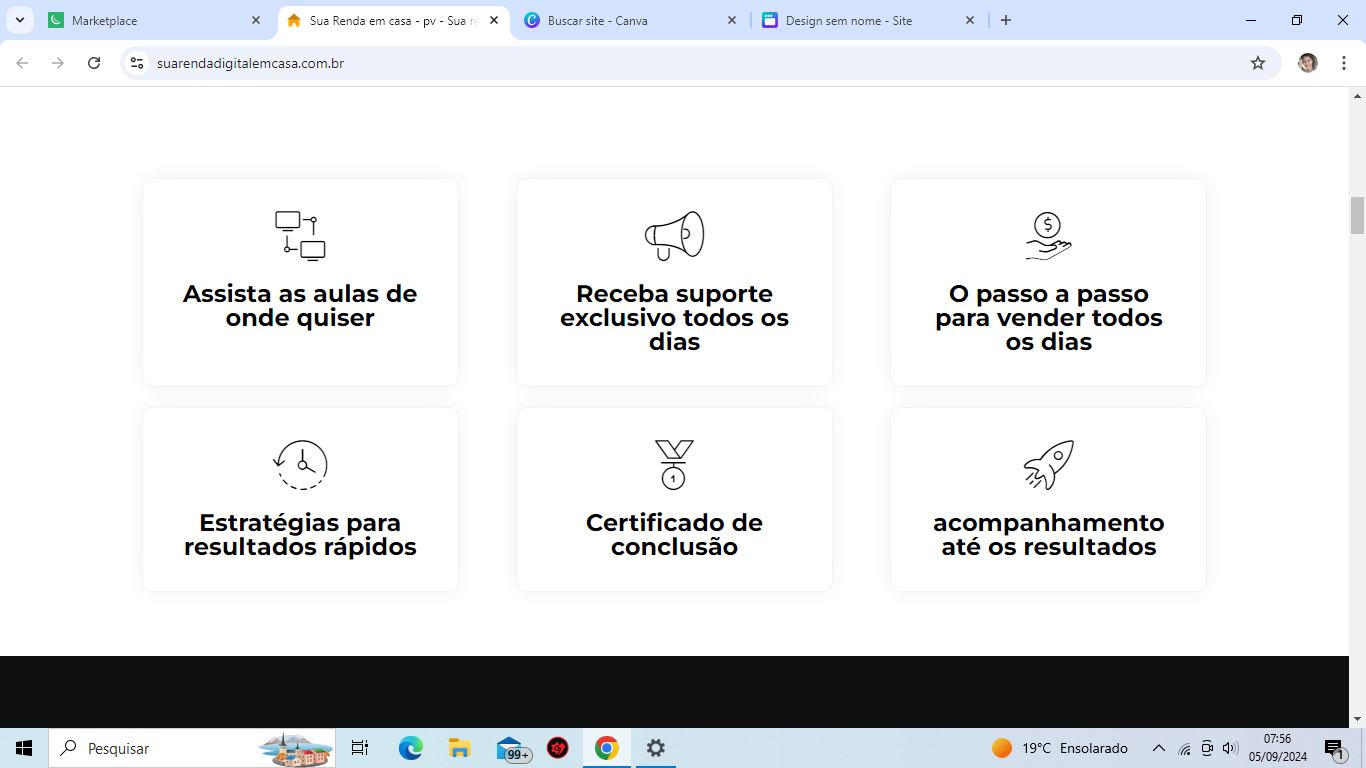Viewport: 1366px width, 768px height.
Task: Click the address bar URL field
Action: 700,63
